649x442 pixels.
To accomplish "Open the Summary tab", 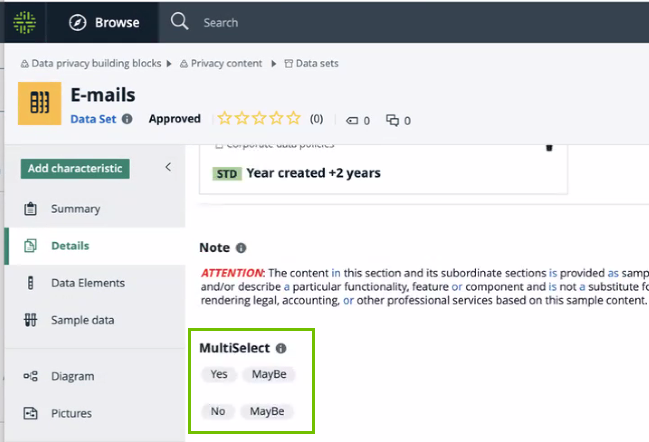I will [75, 209].
